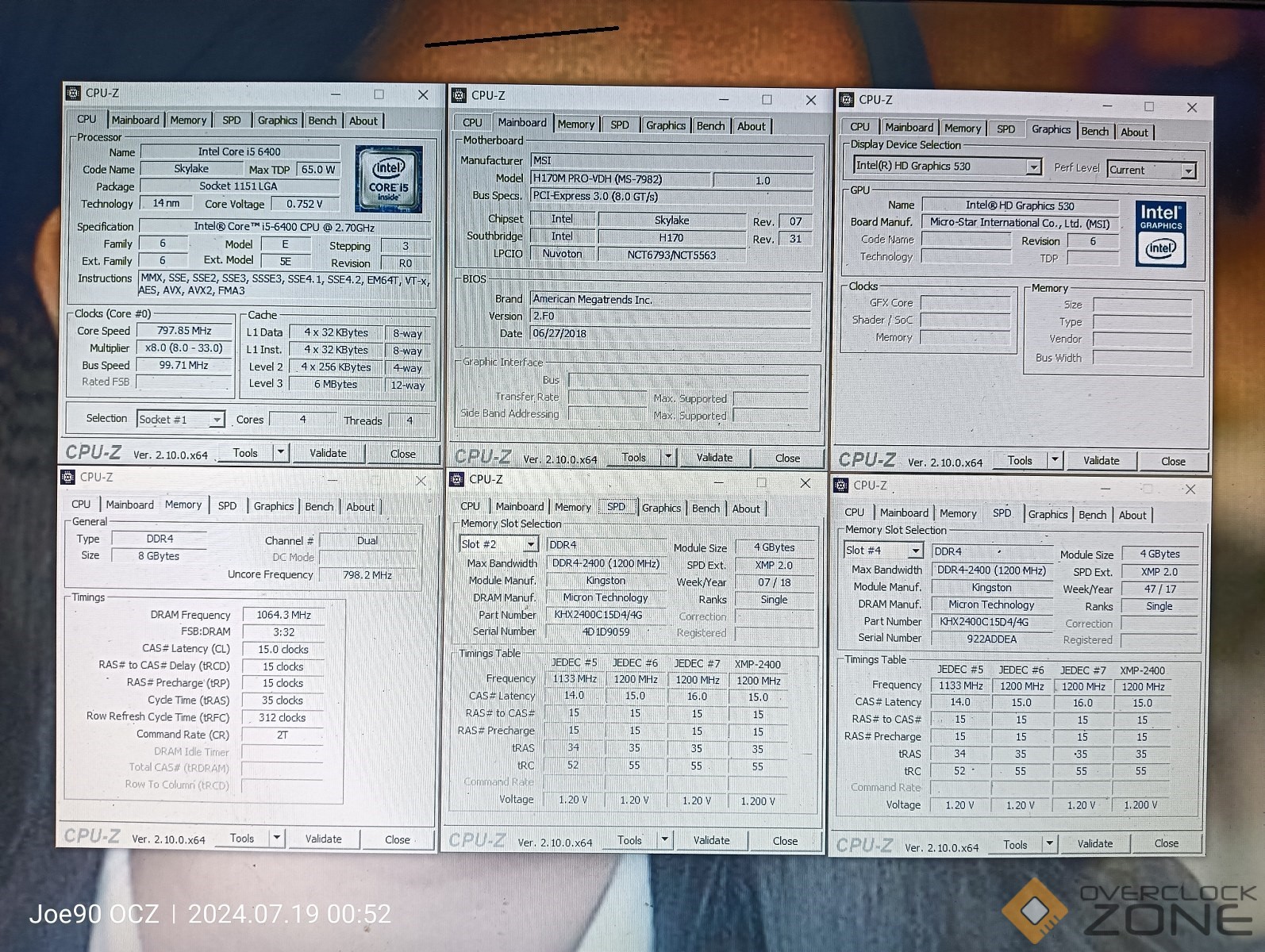Image resolution: width=1265 pixels, height=952 pixels.
Task: Click Validate in the Graphics window
Action: tap(1102, 460)
